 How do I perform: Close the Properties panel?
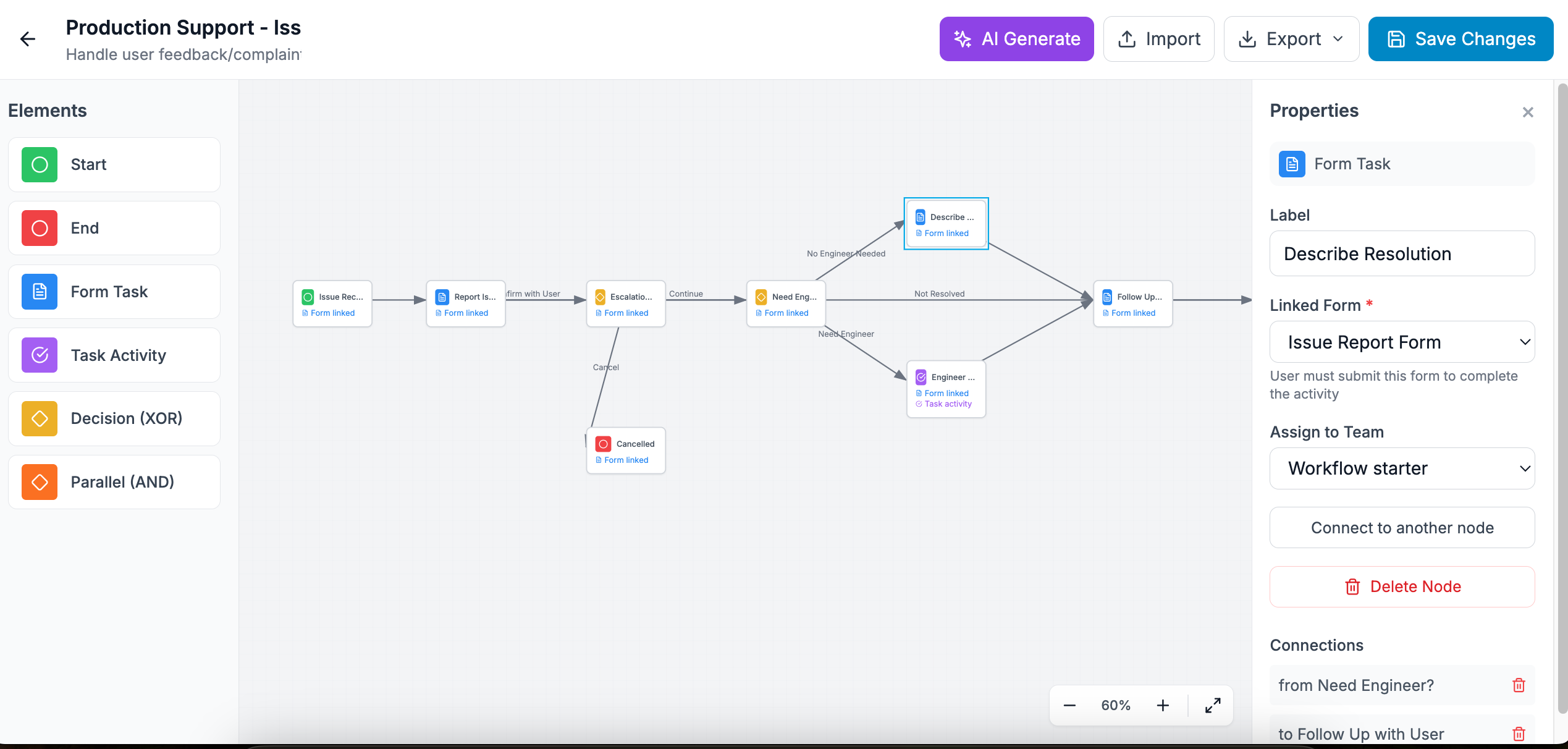(x=1528, y=112)
